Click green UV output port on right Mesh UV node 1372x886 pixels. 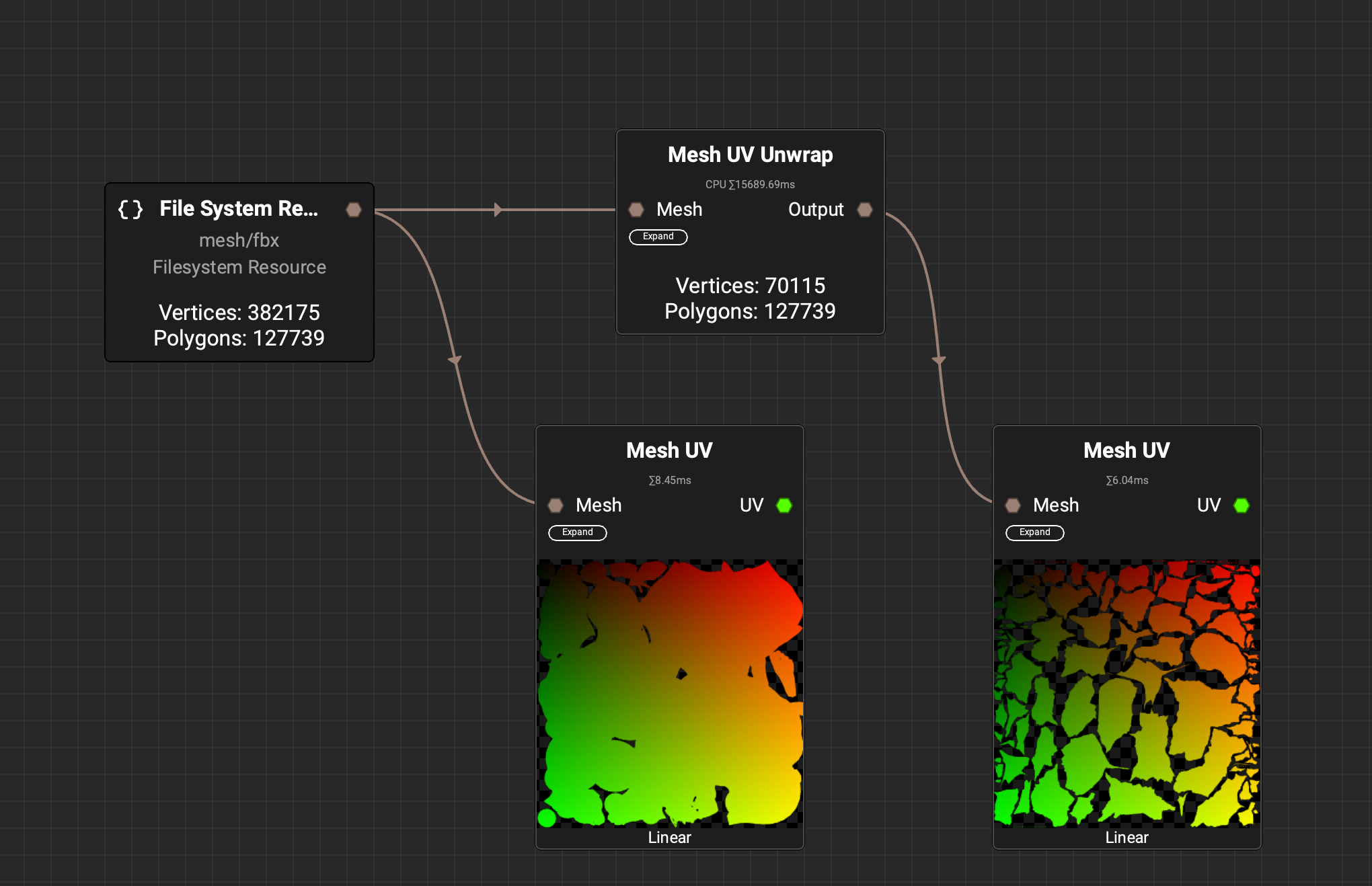1242,506
